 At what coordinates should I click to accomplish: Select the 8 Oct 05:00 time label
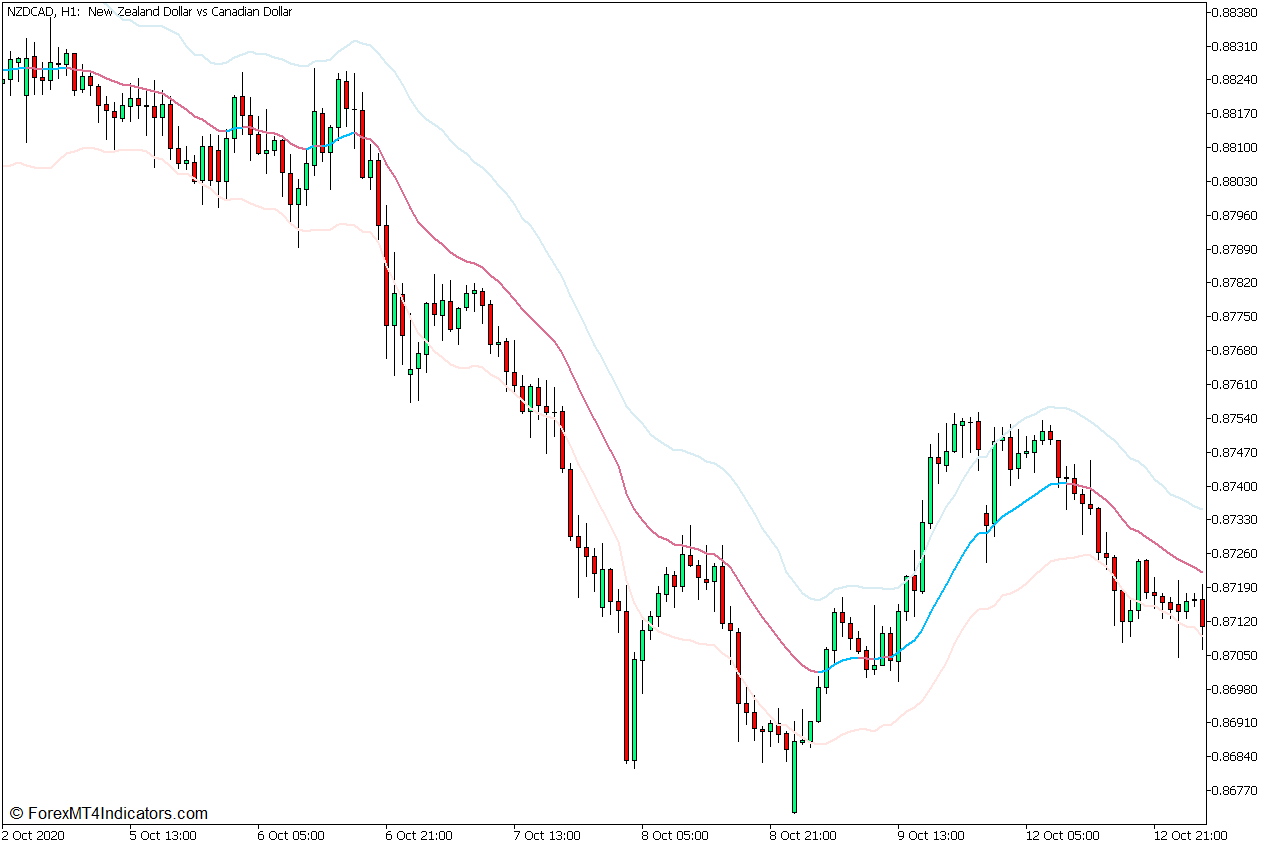675,835
